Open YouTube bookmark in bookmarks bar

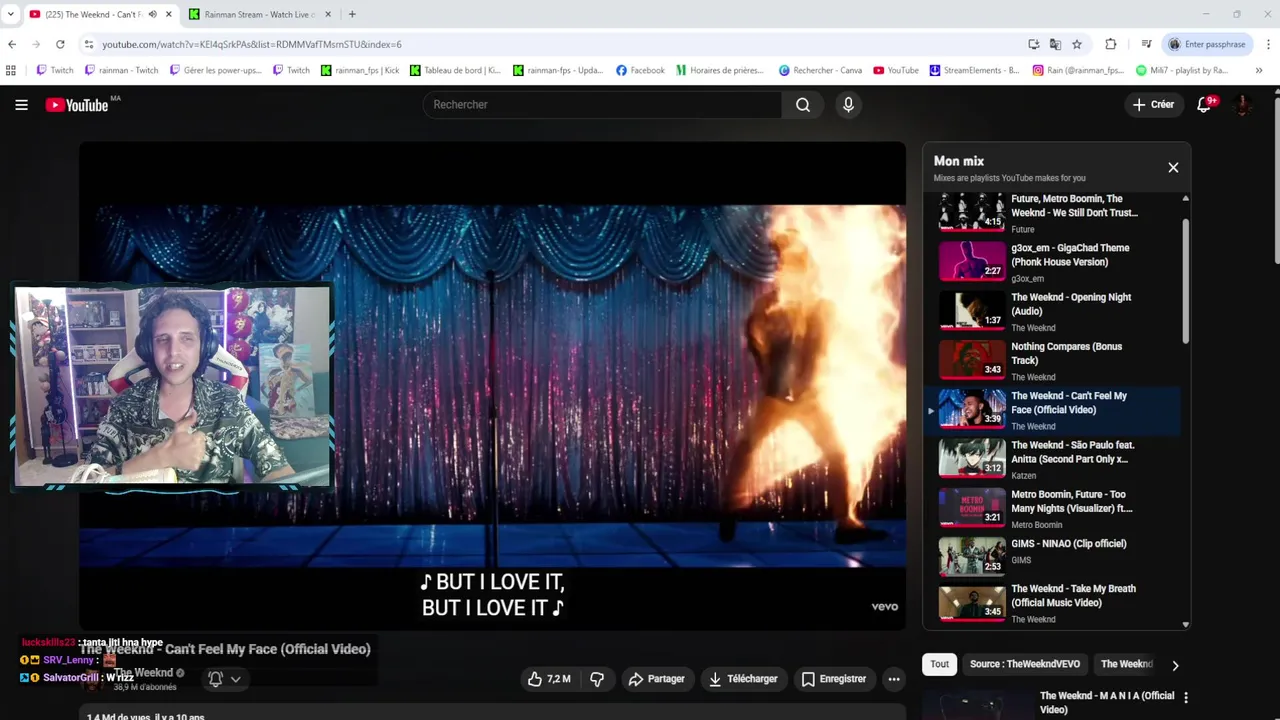(895, 70)
